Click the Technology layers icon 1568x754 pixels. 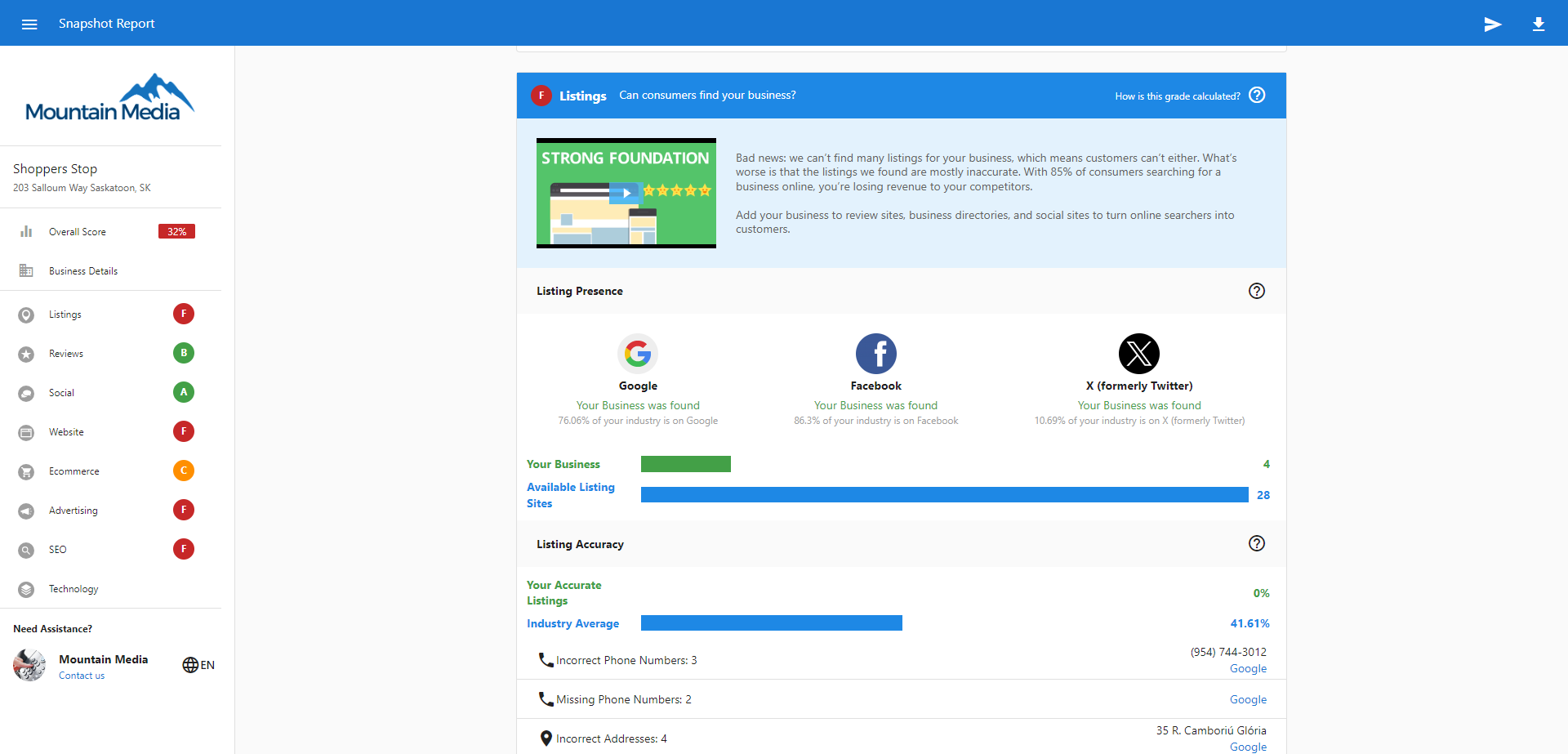point(26,589)
